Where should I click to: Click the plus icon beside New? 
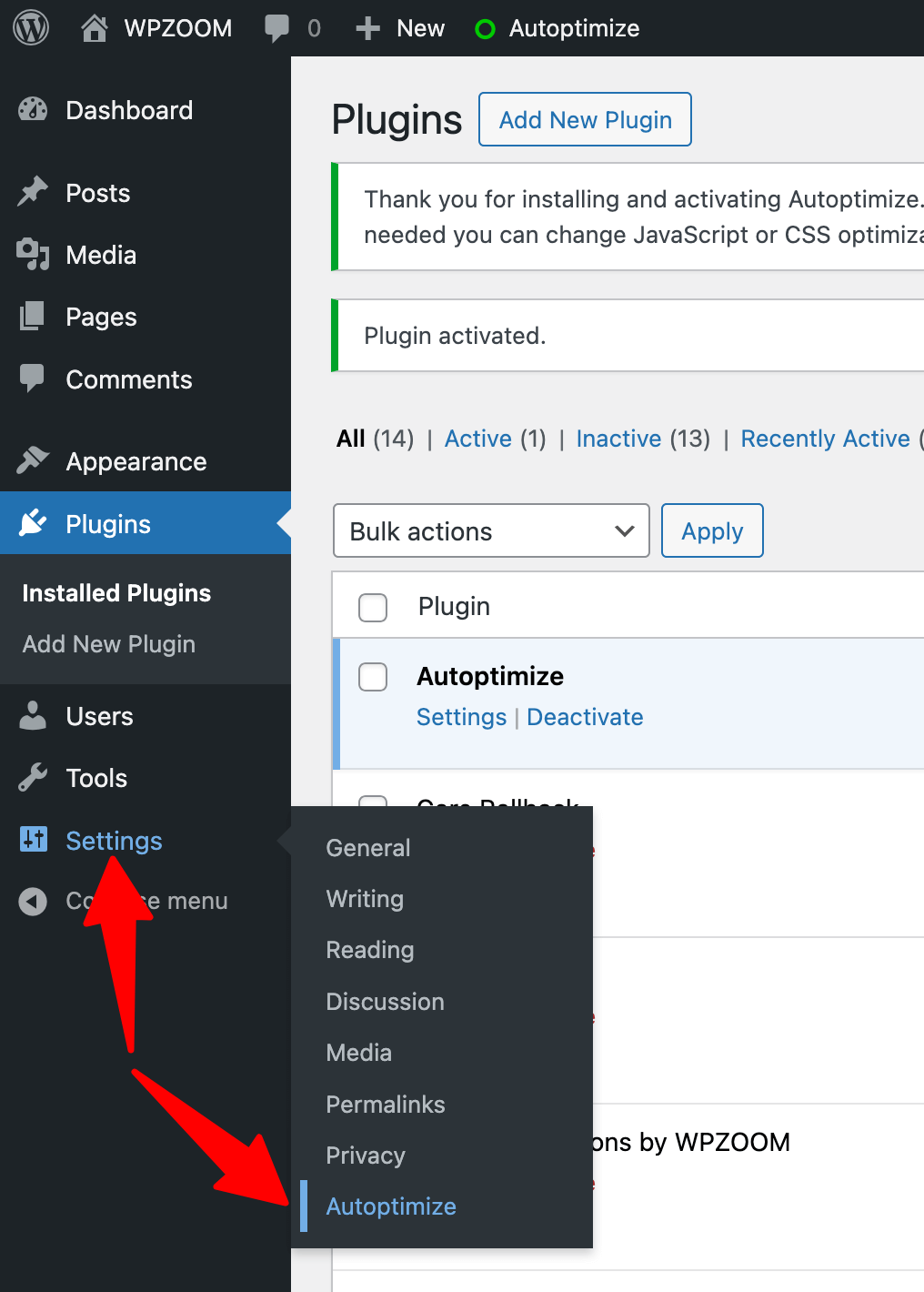367,28
